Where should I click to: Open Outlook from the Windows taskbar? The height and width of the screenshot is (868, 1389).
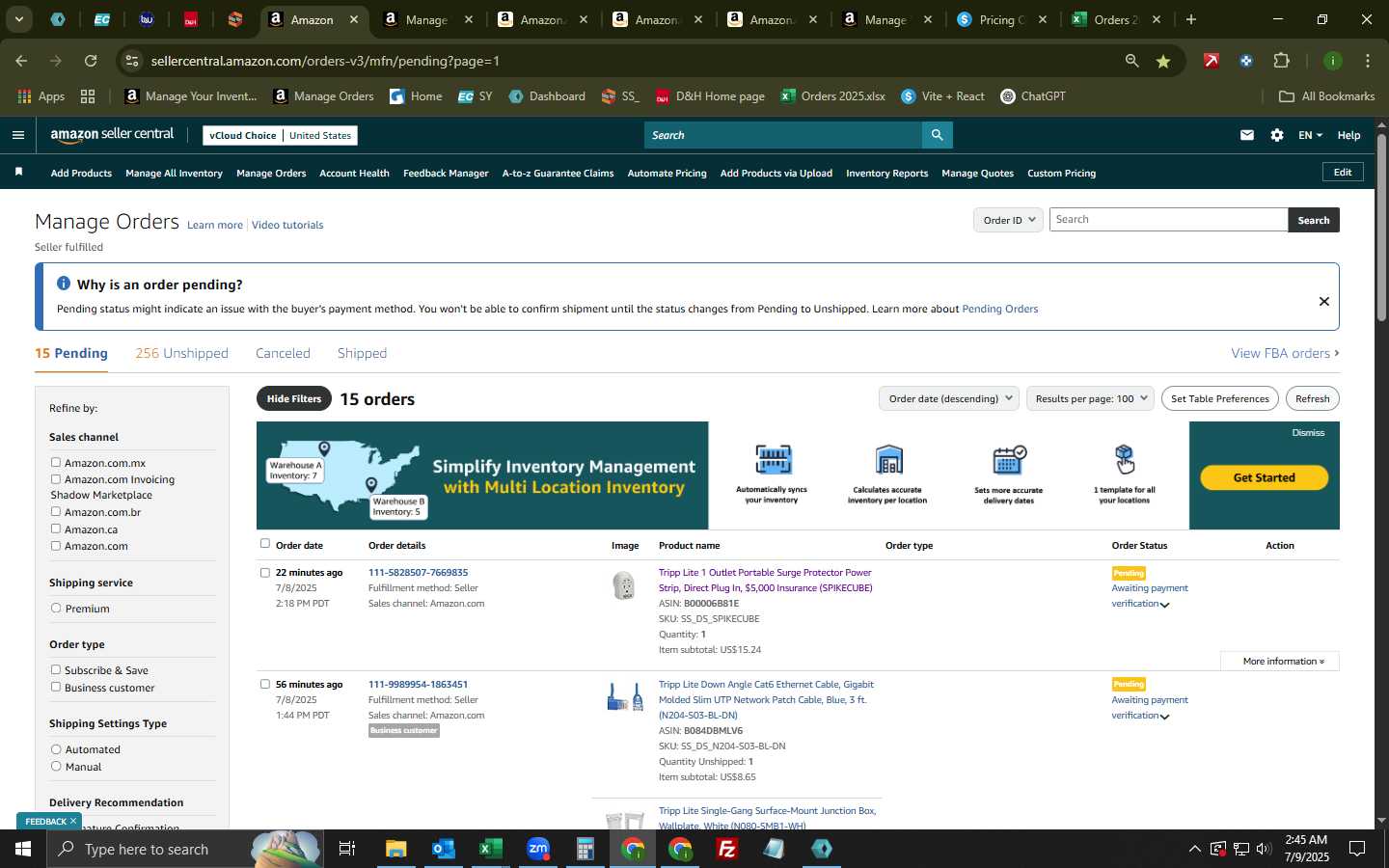point(443,849)
